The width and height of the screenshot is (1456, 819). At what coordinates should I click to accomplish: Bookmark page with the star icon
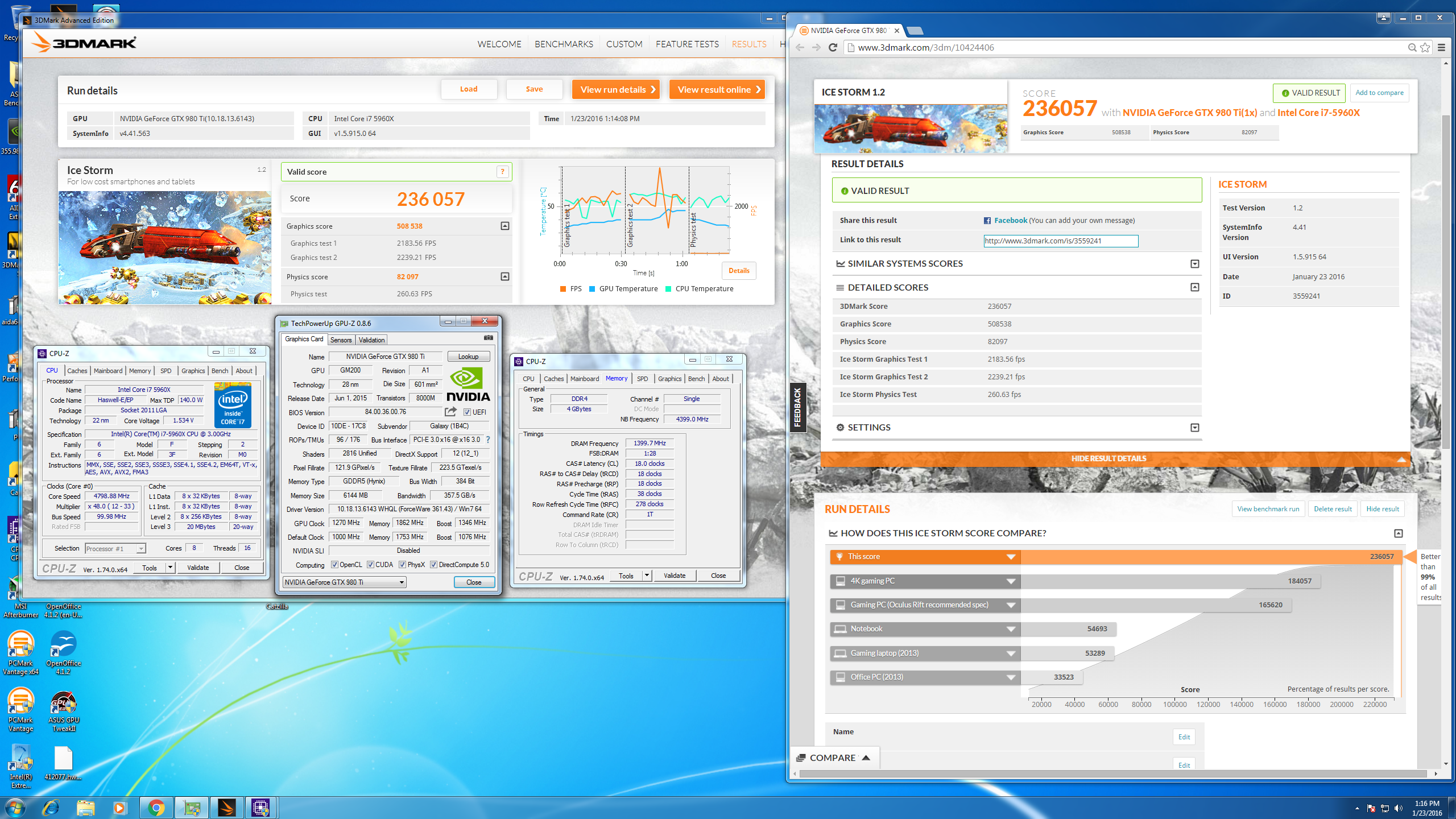point(1425,48)
